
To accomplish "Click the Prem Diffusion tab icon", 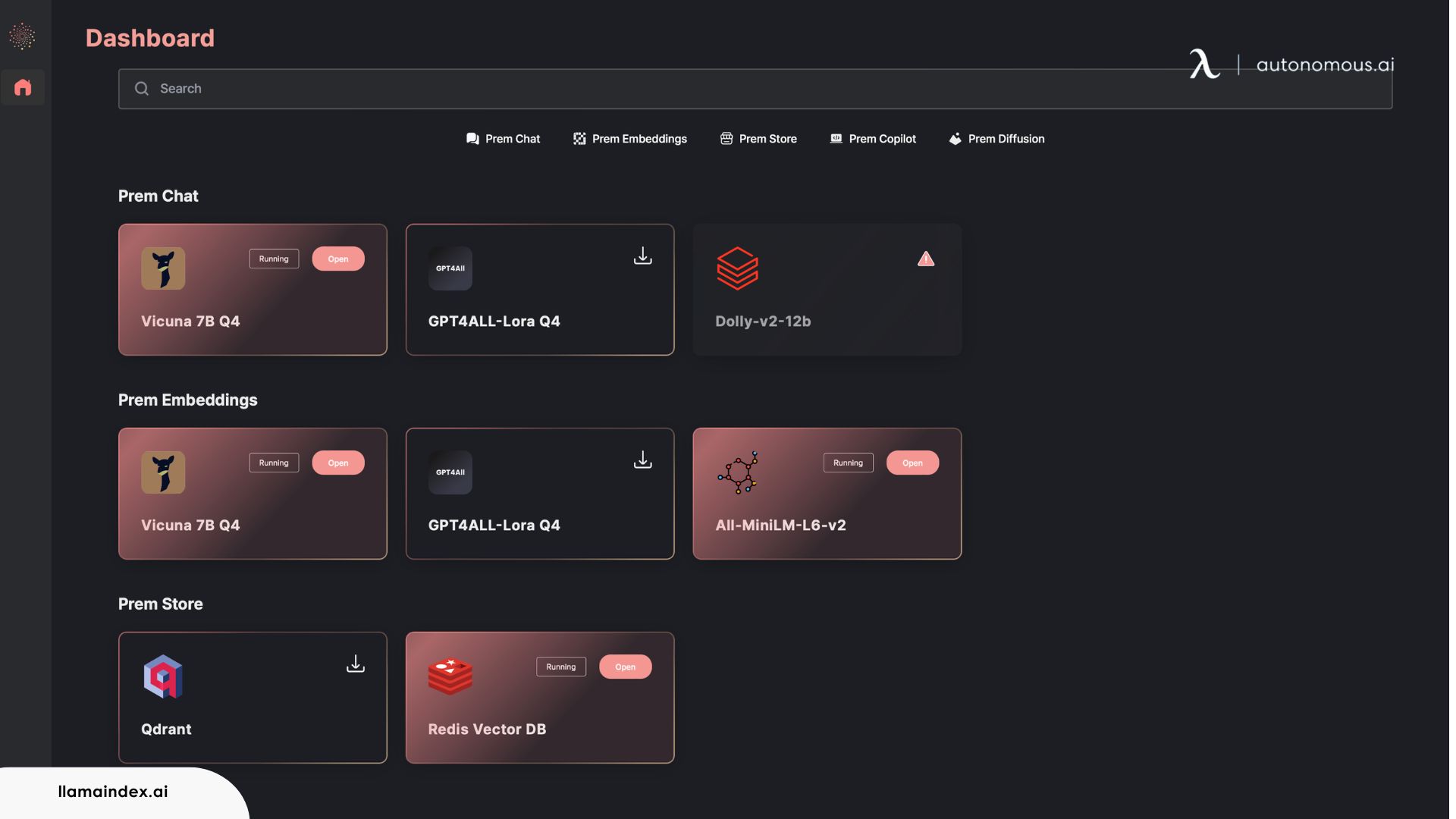I will 955,139.
